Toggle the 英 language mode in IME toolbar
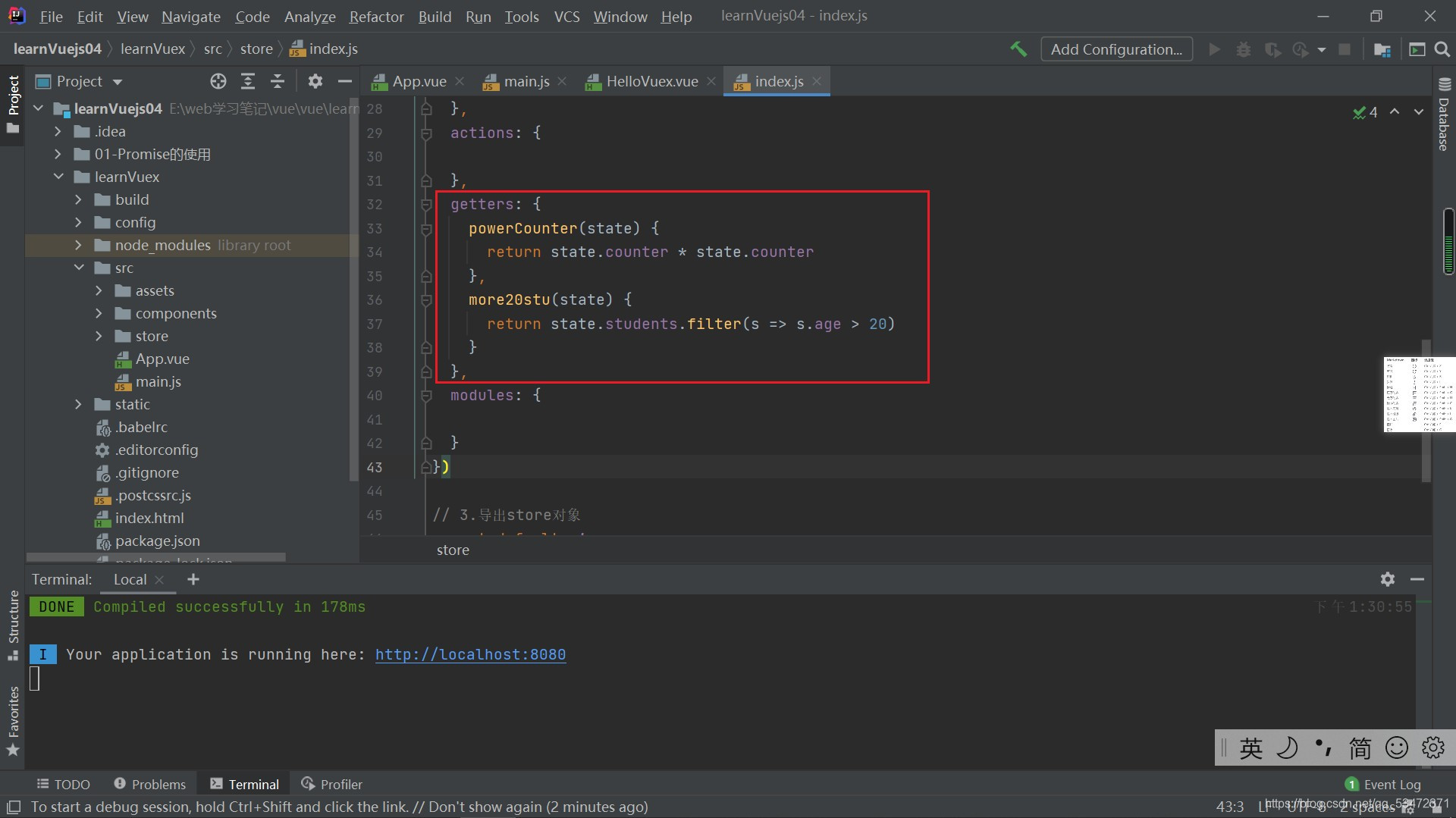The width and height of the screenshot is (1456, 818). coord(1250,748)
